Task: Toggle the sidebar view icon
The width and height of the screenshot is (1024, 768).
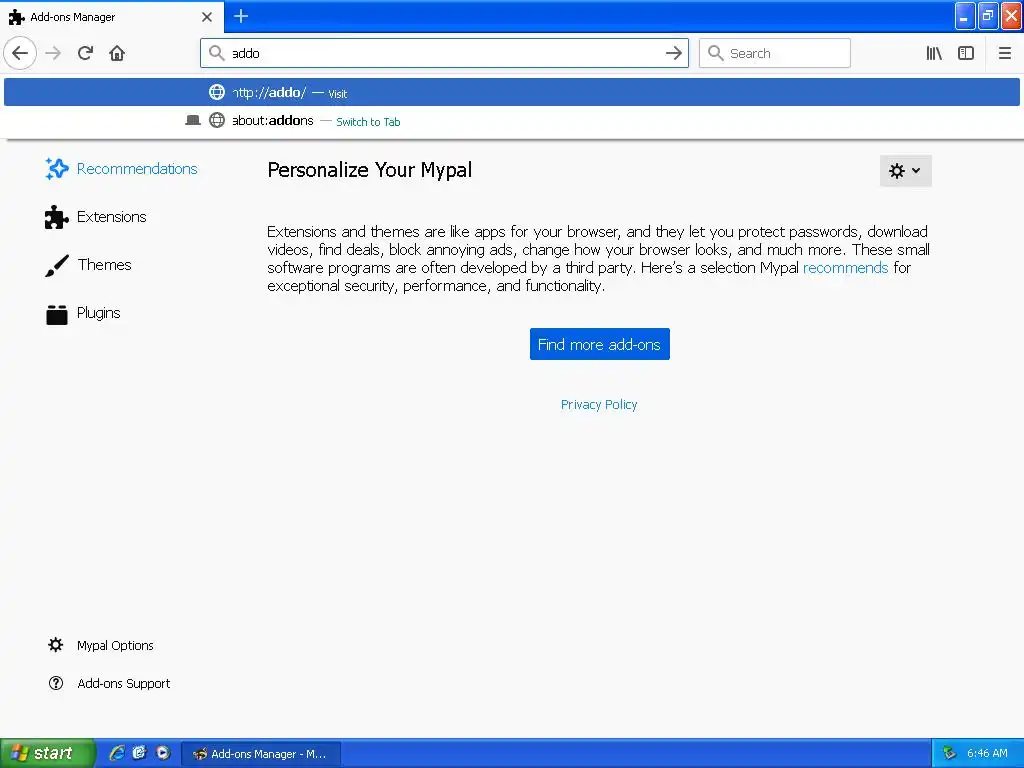Action: pos(966,53)
